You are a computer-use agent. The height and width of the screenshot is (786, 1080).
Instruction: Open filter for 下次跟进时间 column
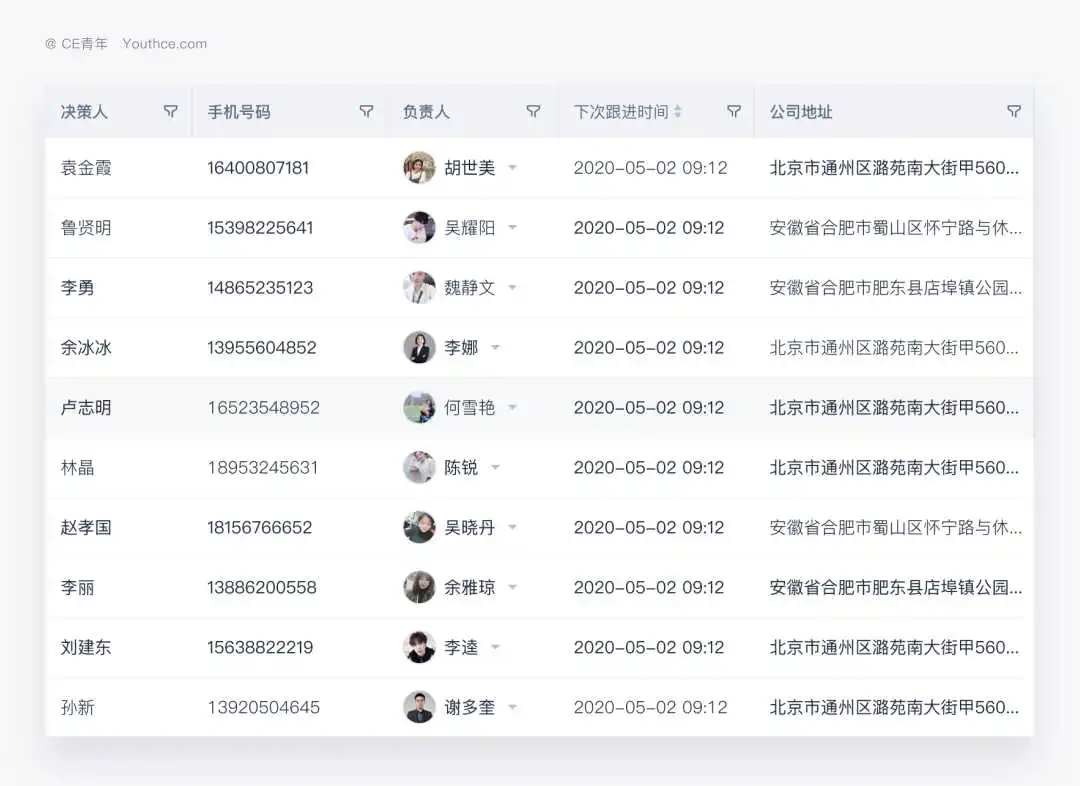coord(733,112)
